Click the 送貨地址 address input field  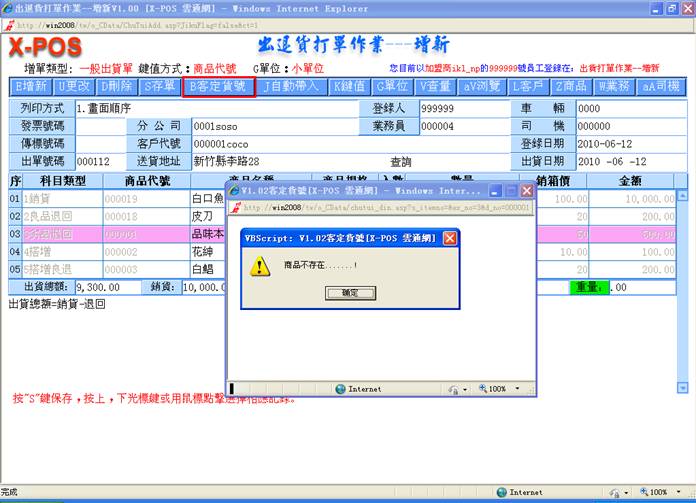pyautogui.click(x=272, y=161)
